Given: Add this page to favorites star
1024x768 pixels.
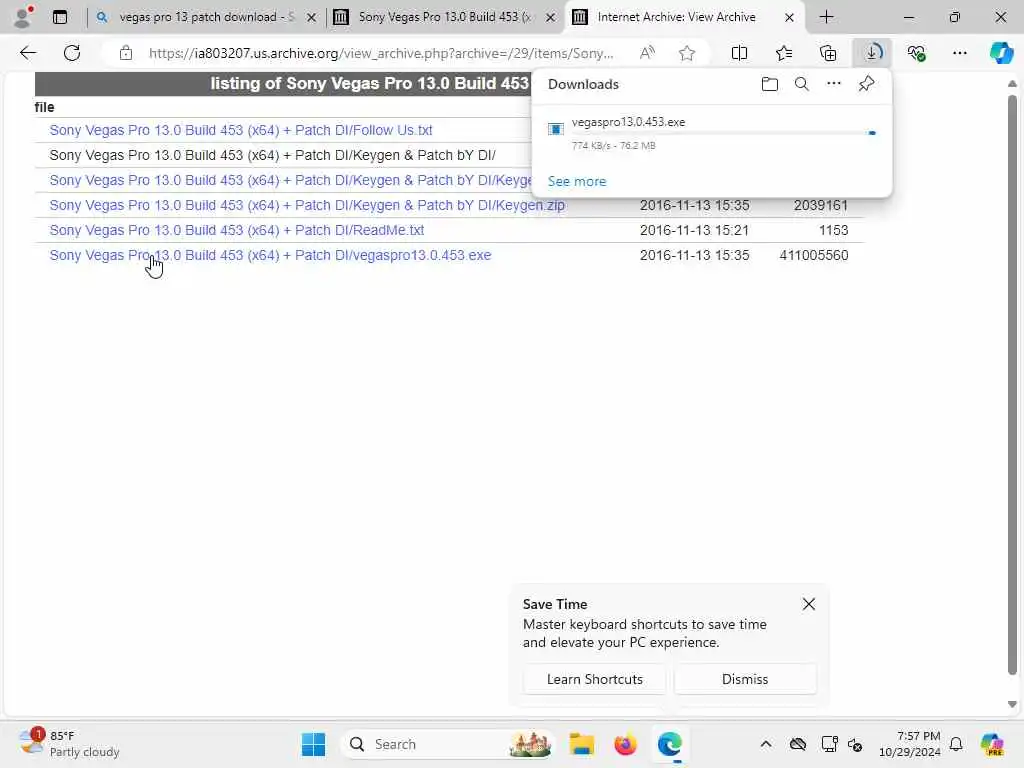Looking at the screenshot, I should [686, 53].
